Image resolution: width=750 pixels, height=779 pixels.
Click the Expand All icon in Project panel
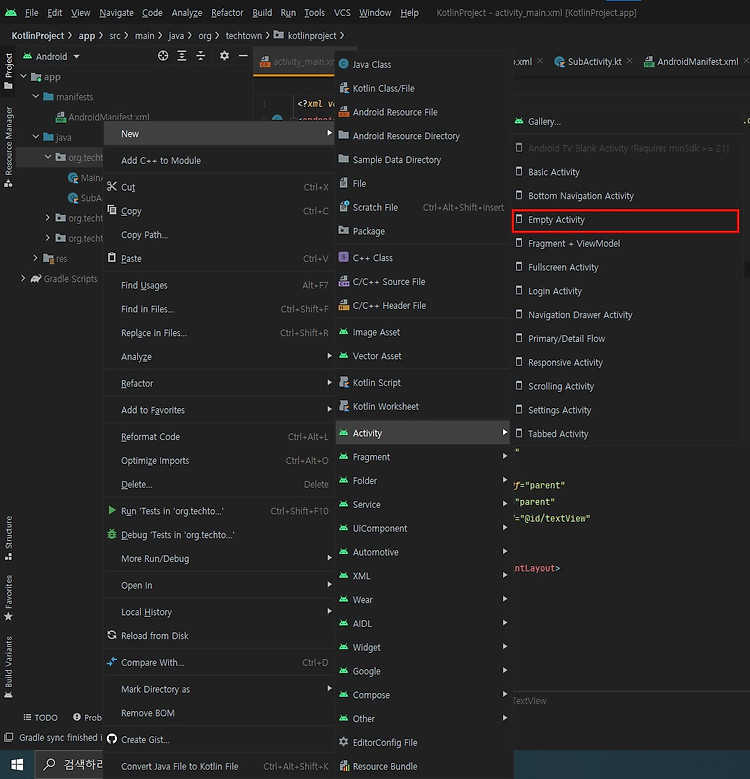pos(182,56)
